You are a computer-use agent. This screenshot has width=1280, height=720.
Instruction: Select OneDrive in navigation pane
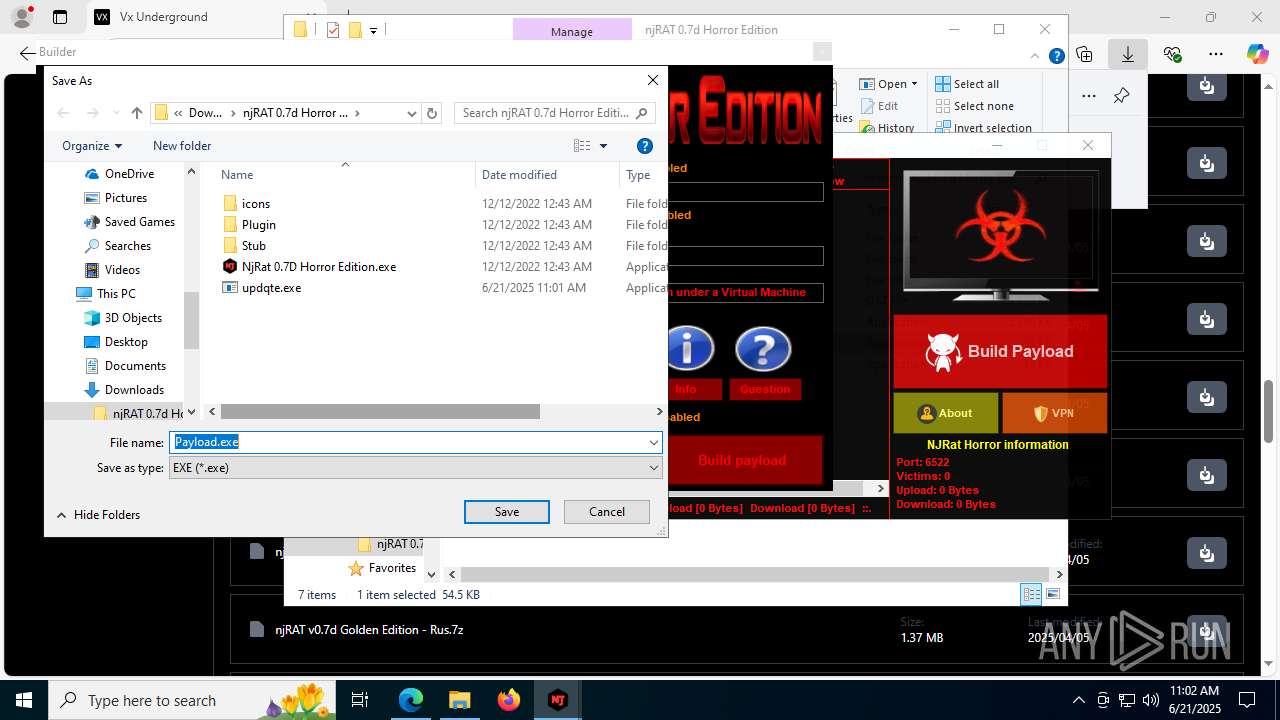click(130, 174)
